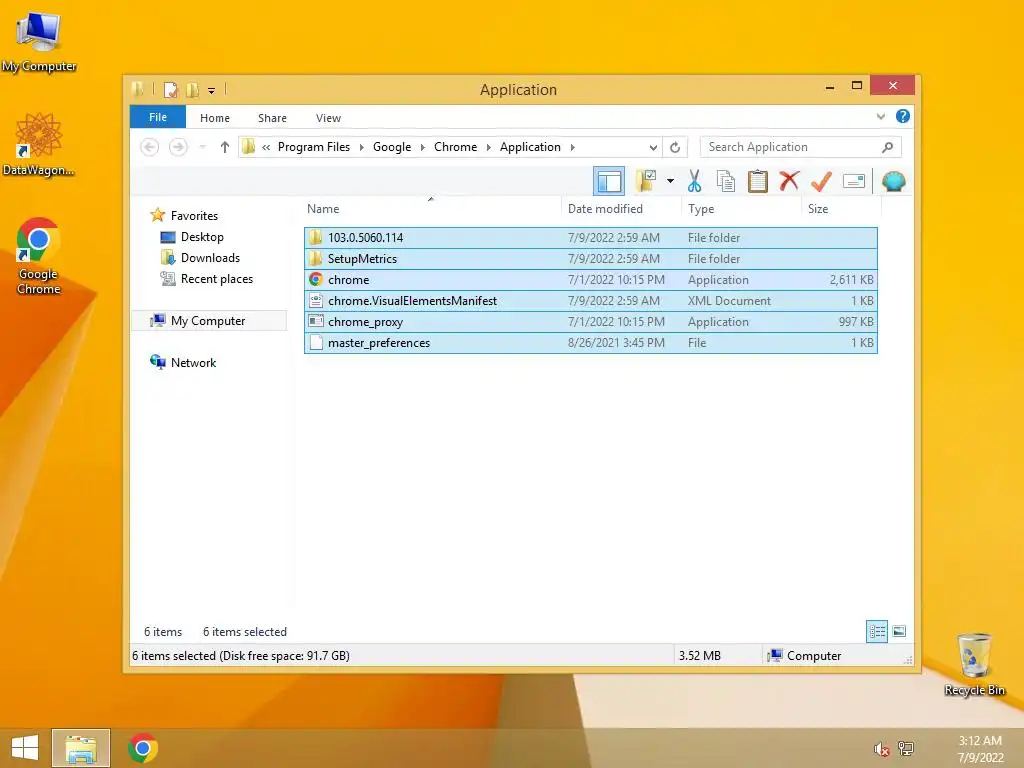
Task: Toggle the navigation pane layout button
Action: tap(609, 181)
